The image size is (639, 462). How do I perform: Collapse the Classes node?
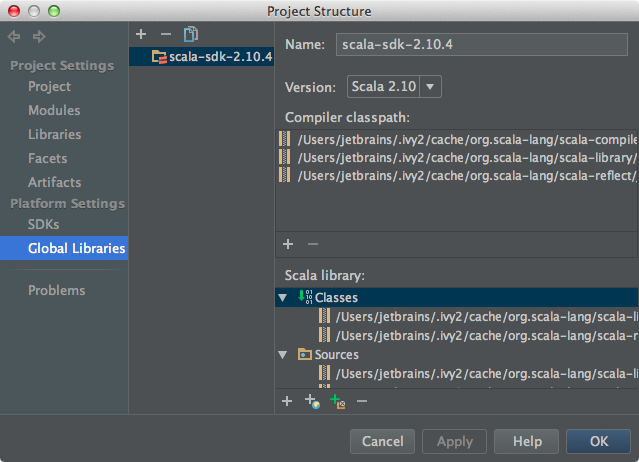[x=283, y=298]
